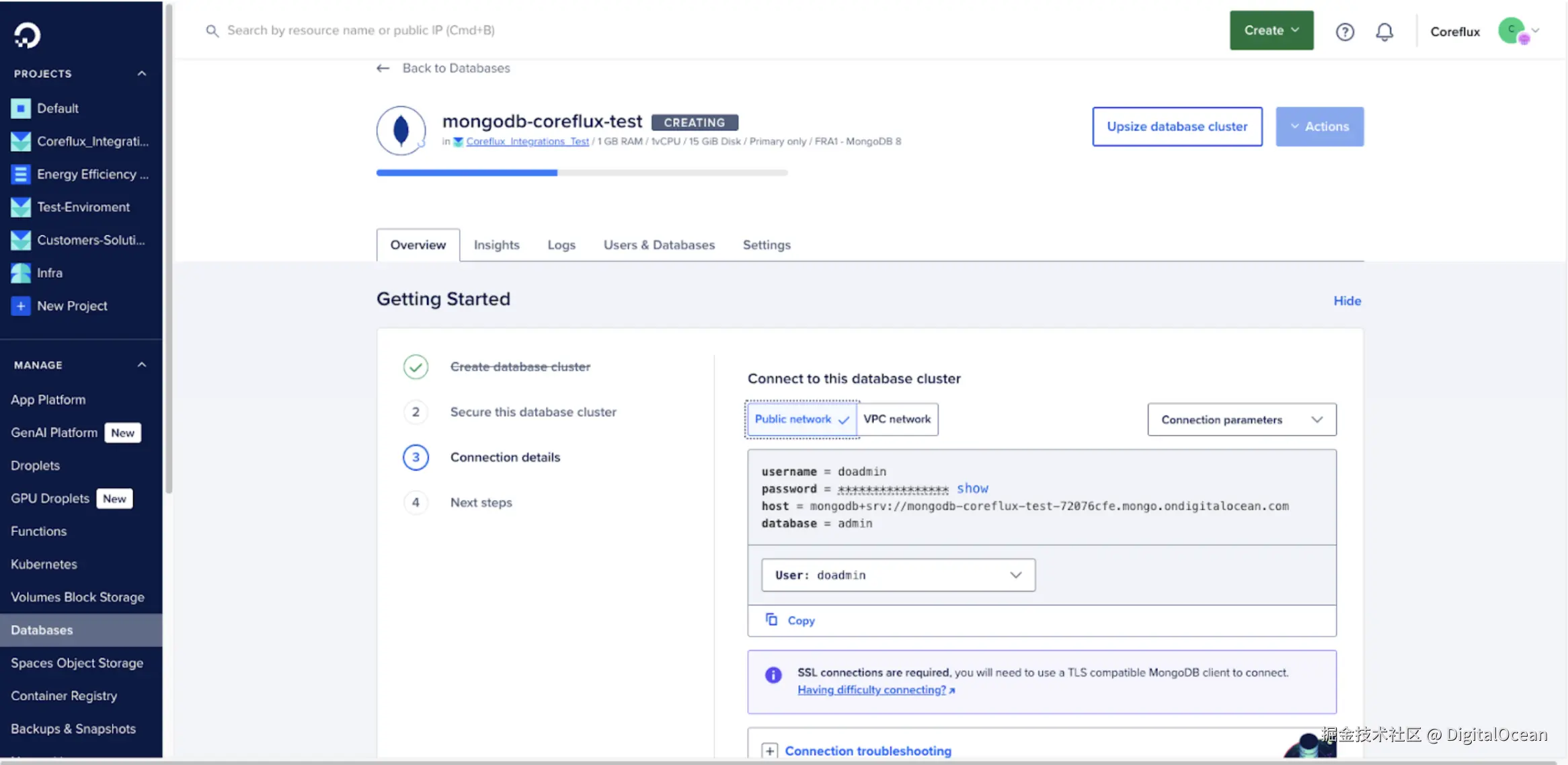1568x765 pixels.
Task: Open the notification bell
Action: coord(1384,31)
